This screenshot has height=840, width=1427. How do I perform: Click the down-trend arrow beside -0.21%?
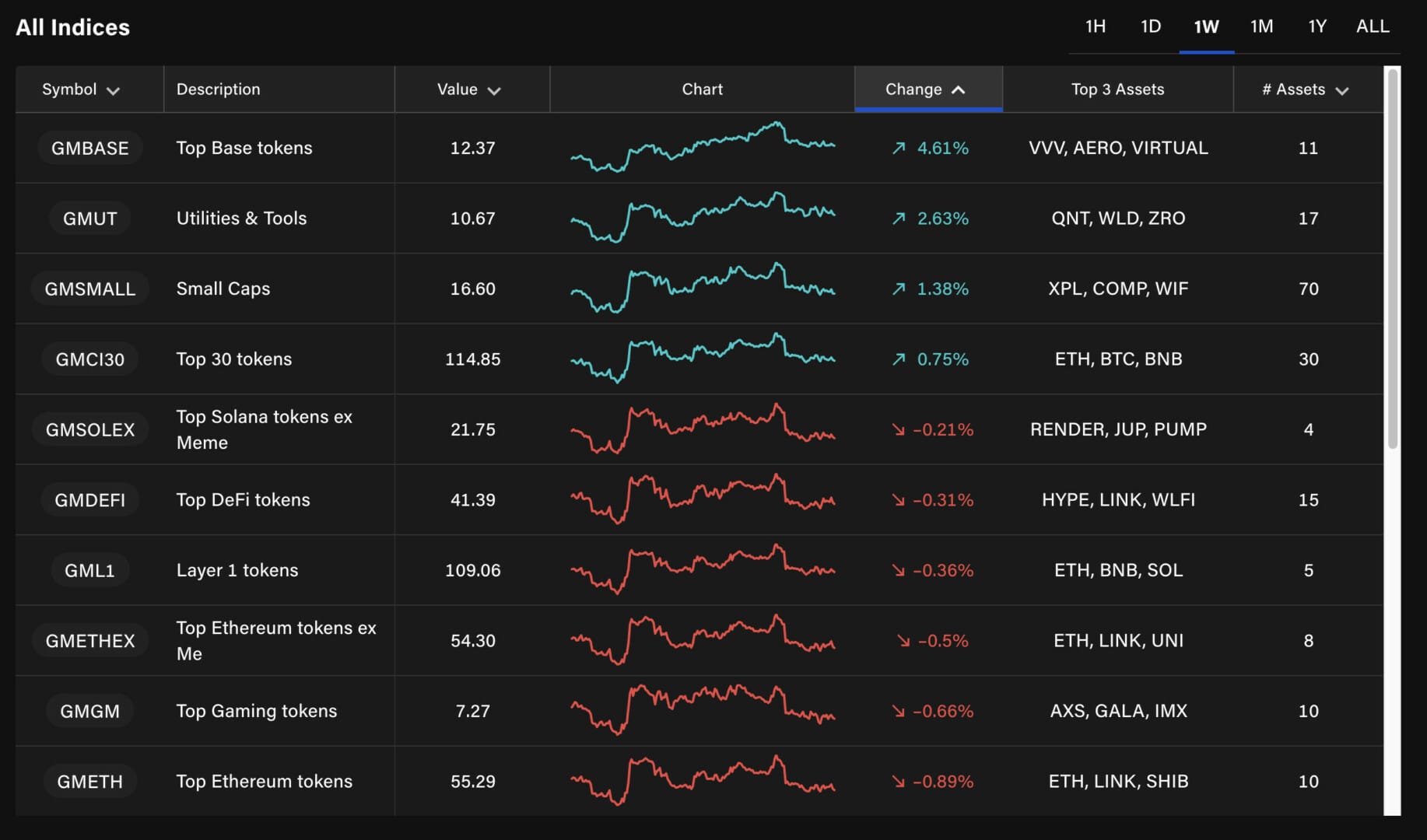click(x=899, y=429)
